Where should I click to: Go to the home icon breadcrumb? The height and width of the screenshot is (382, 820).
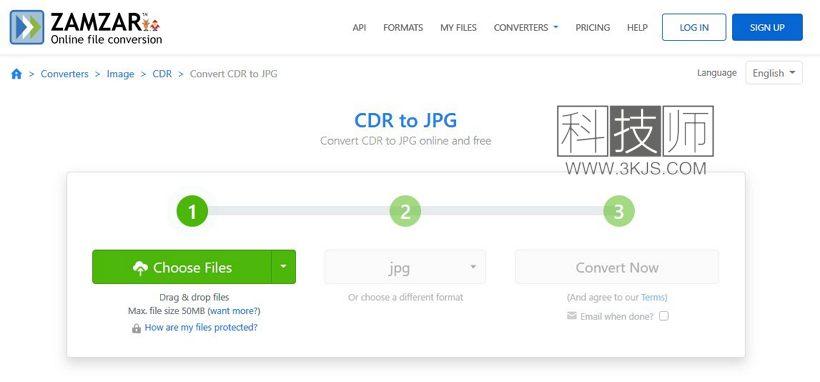point(17,74)
